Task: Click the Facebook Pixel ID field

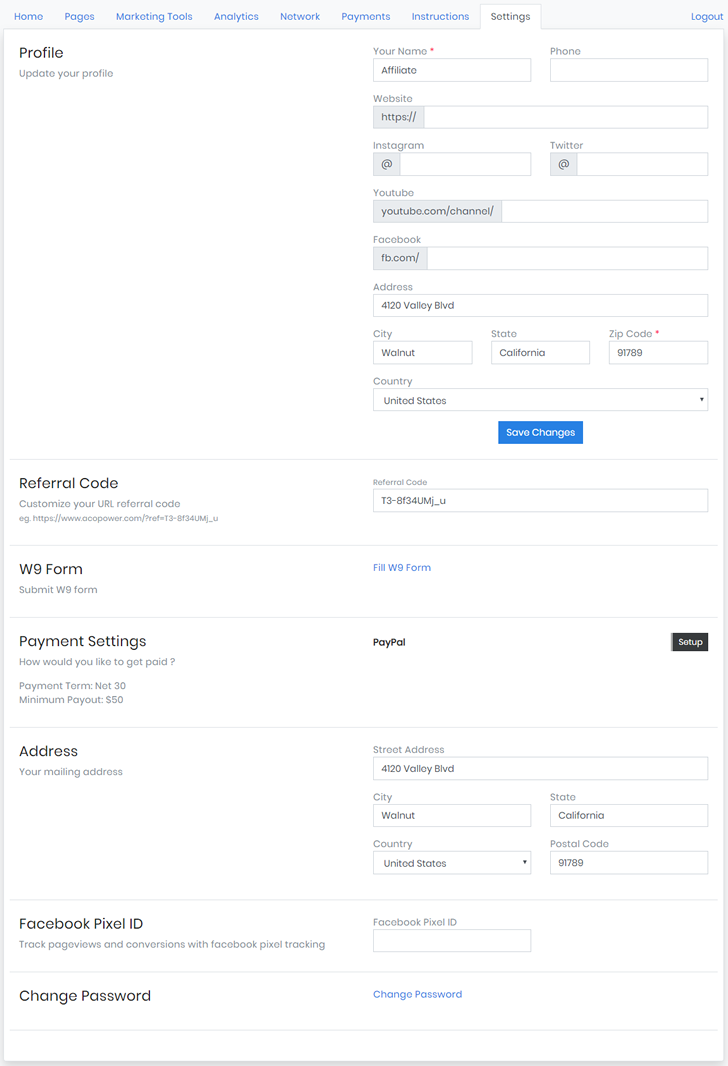Action: pos(451,940)
